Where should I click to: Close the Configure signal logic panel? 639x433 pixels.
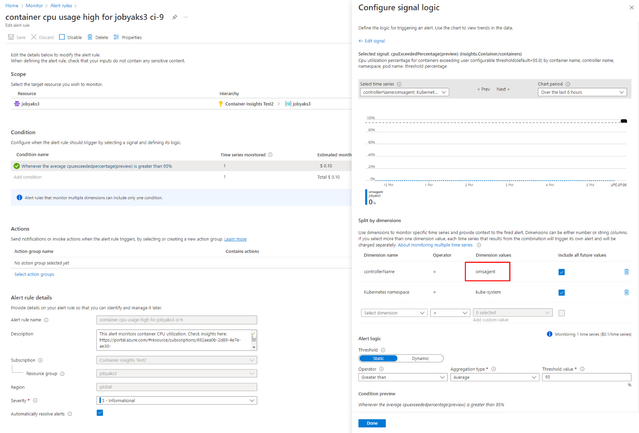pyautogui.click(x=631, y=7)
